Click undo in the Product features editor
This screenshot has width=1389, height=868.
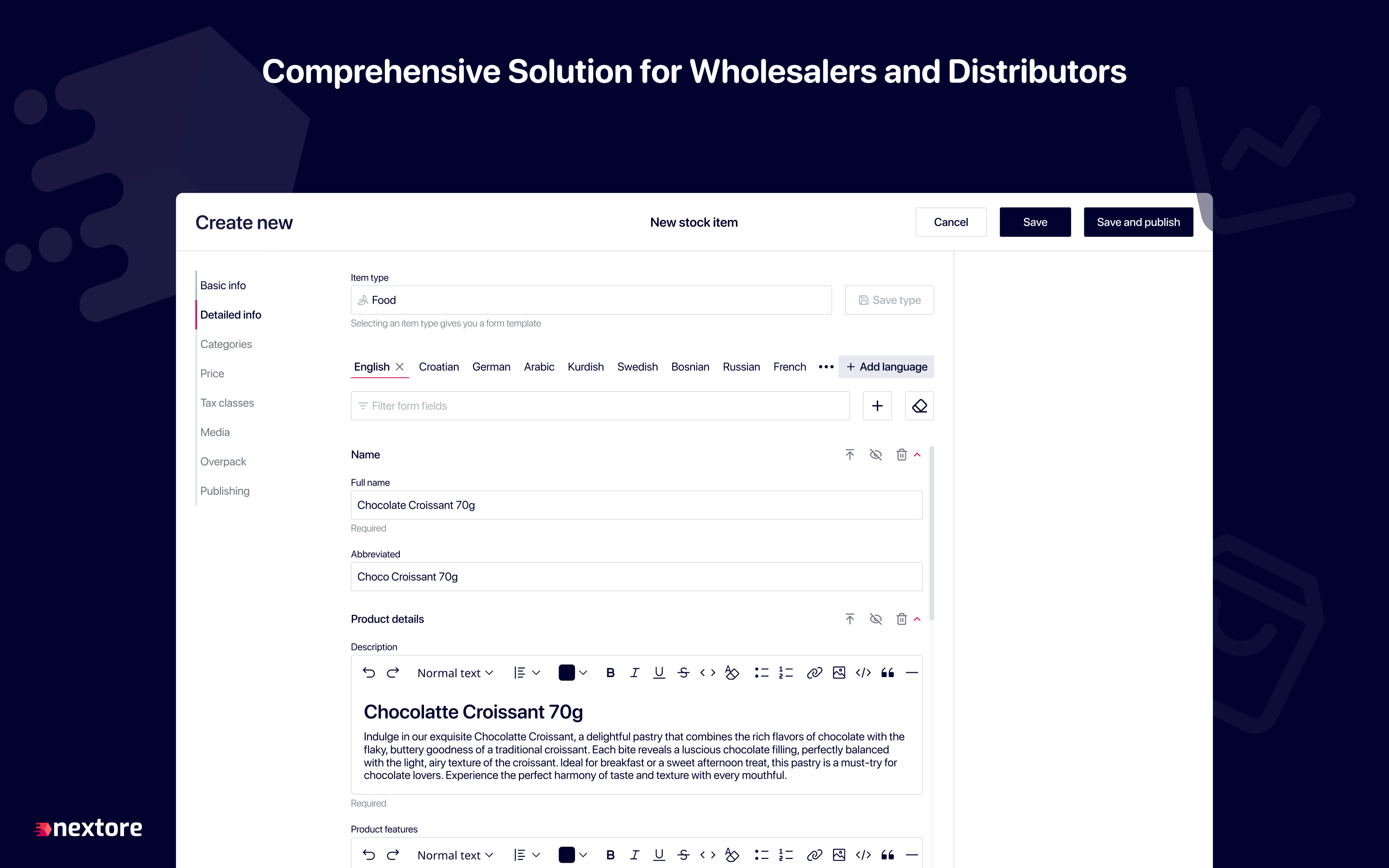(x=368, y=855)
